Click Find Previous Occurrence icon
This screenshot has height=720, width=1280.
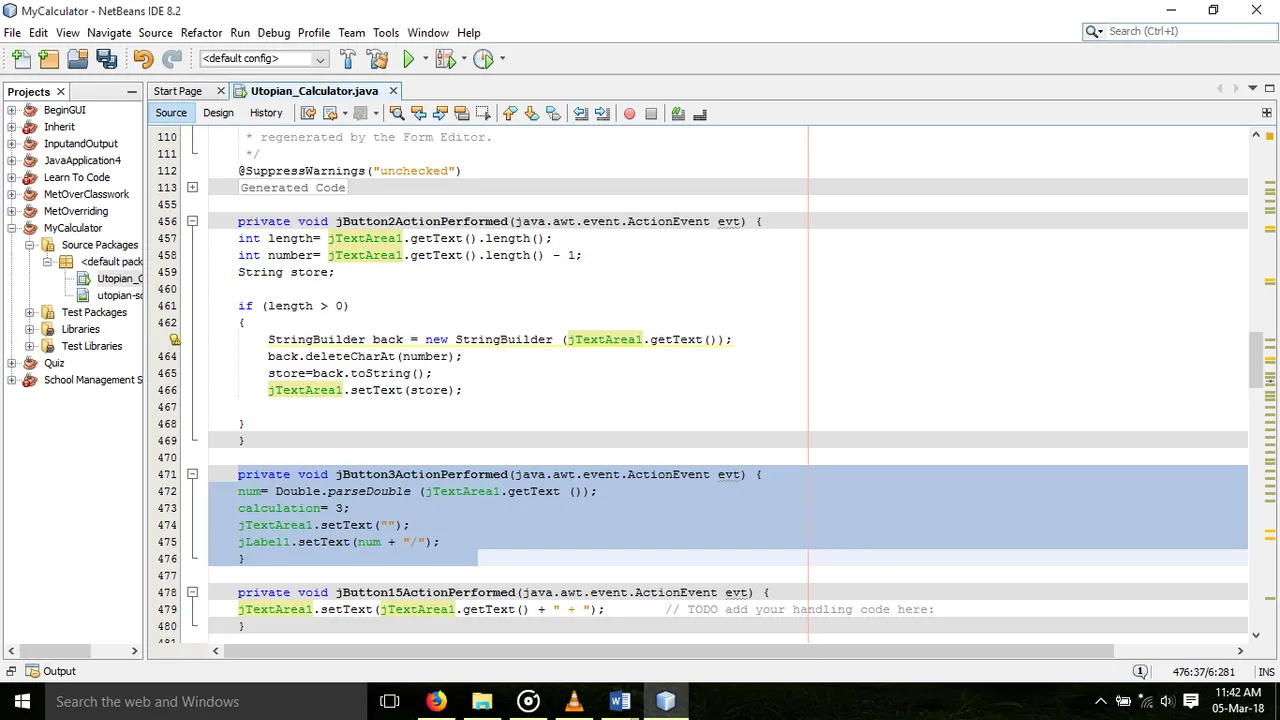tap(418, 113)
